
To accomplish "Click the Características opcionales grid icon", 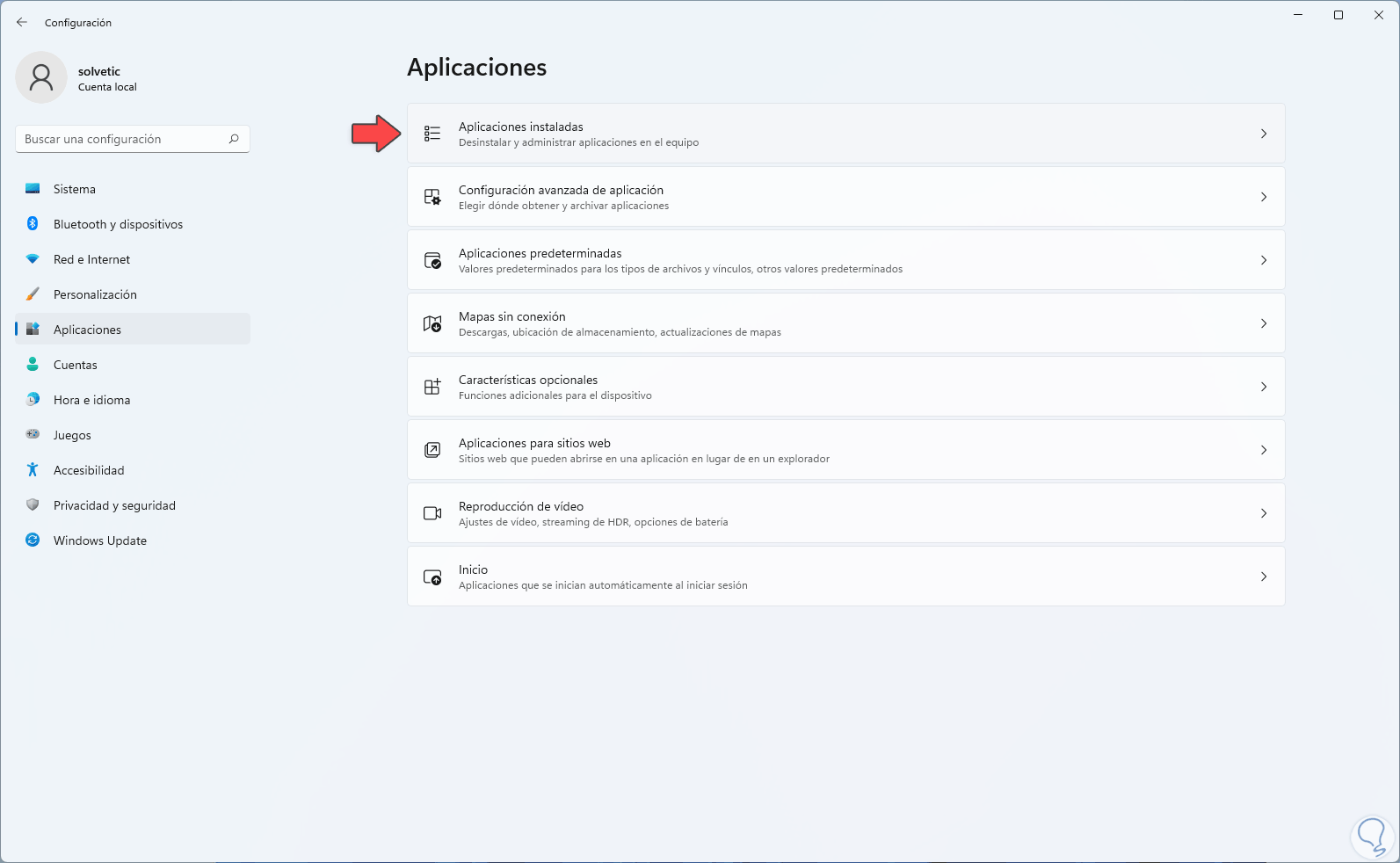I will pos(432,387).
